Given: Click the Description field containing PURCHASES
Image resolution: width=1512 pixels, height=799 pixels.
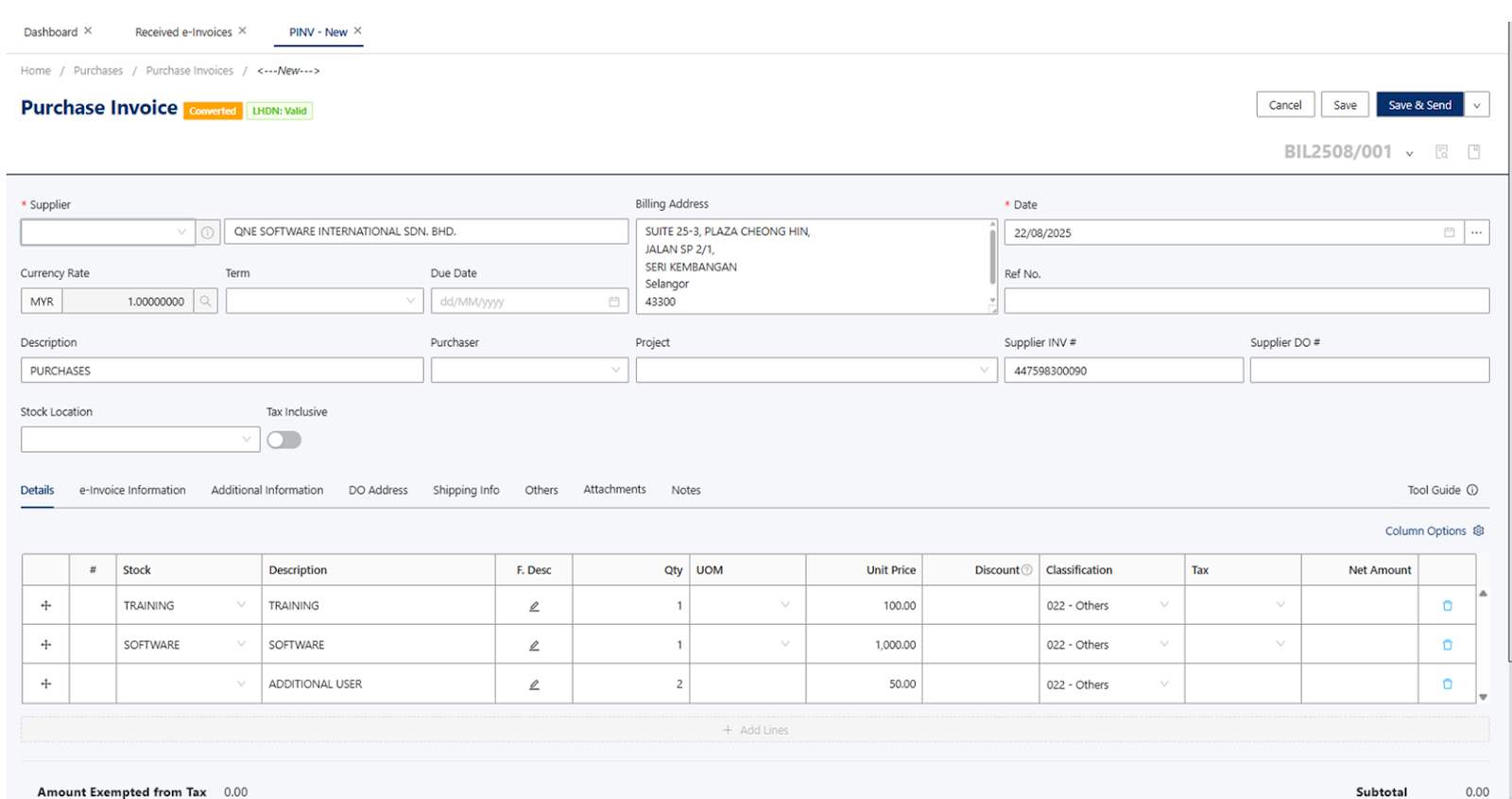Looking at the screenshot, I should (x=222, y=370).
